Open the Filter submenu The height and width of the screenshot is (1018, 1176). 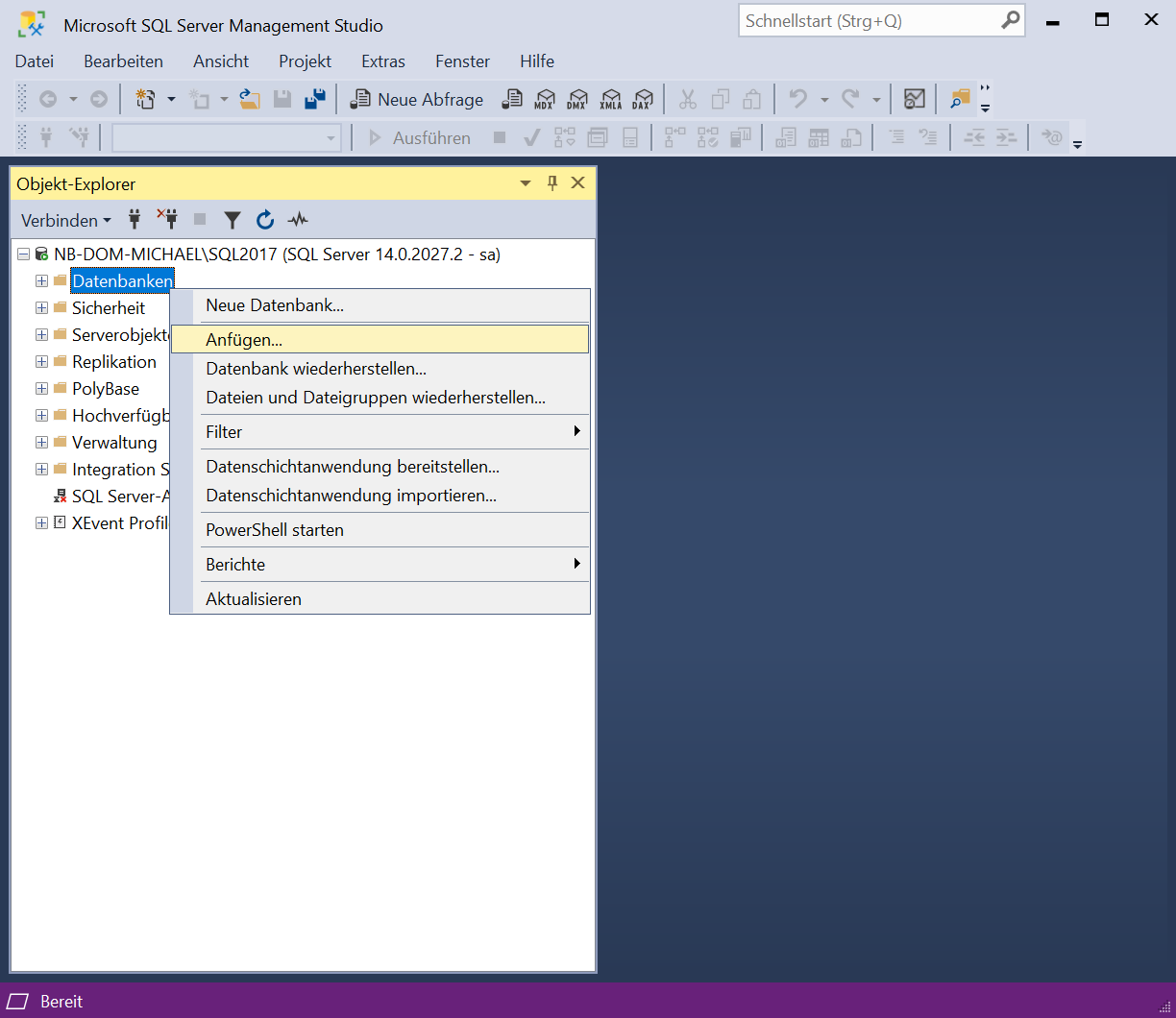tap(380, 432)
